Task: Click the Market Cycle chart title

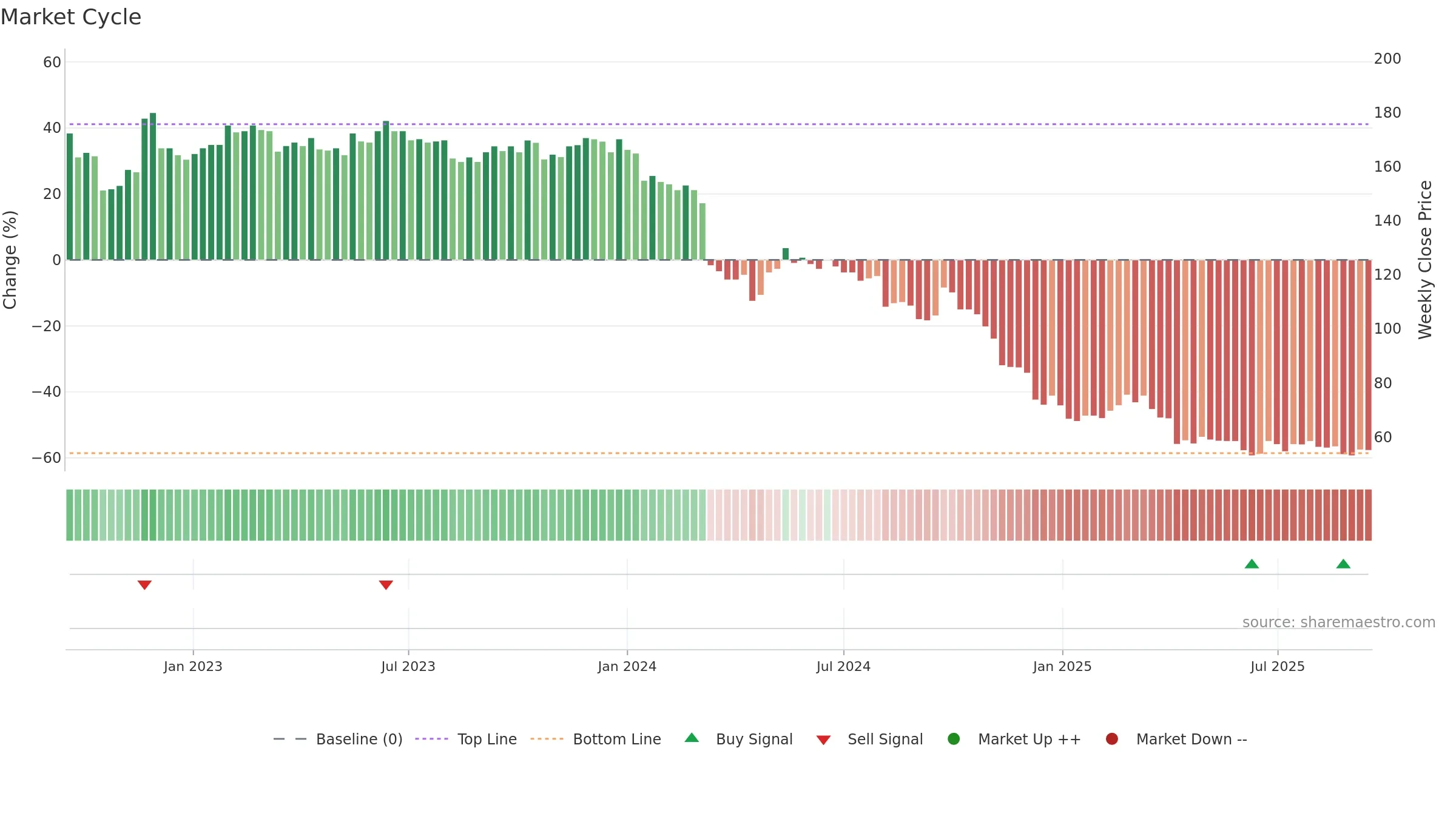Action: 71,17
